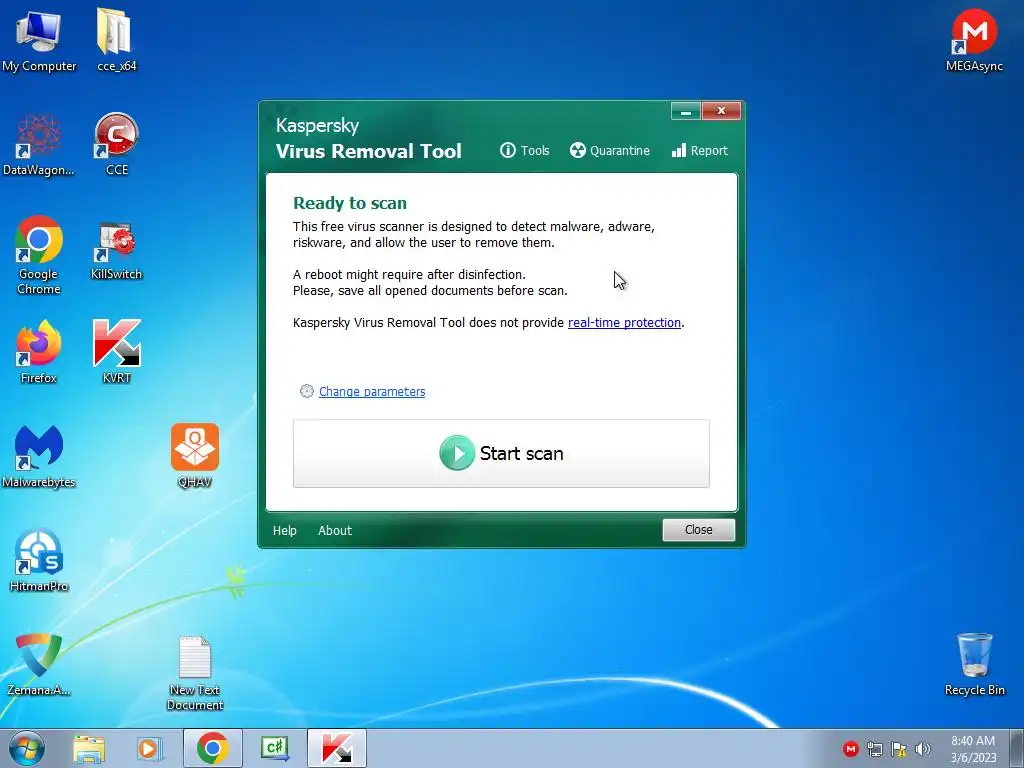The image size is (1024, 768).
Task: Open the Tools section in Kaspersky
Action: (524, 151)
